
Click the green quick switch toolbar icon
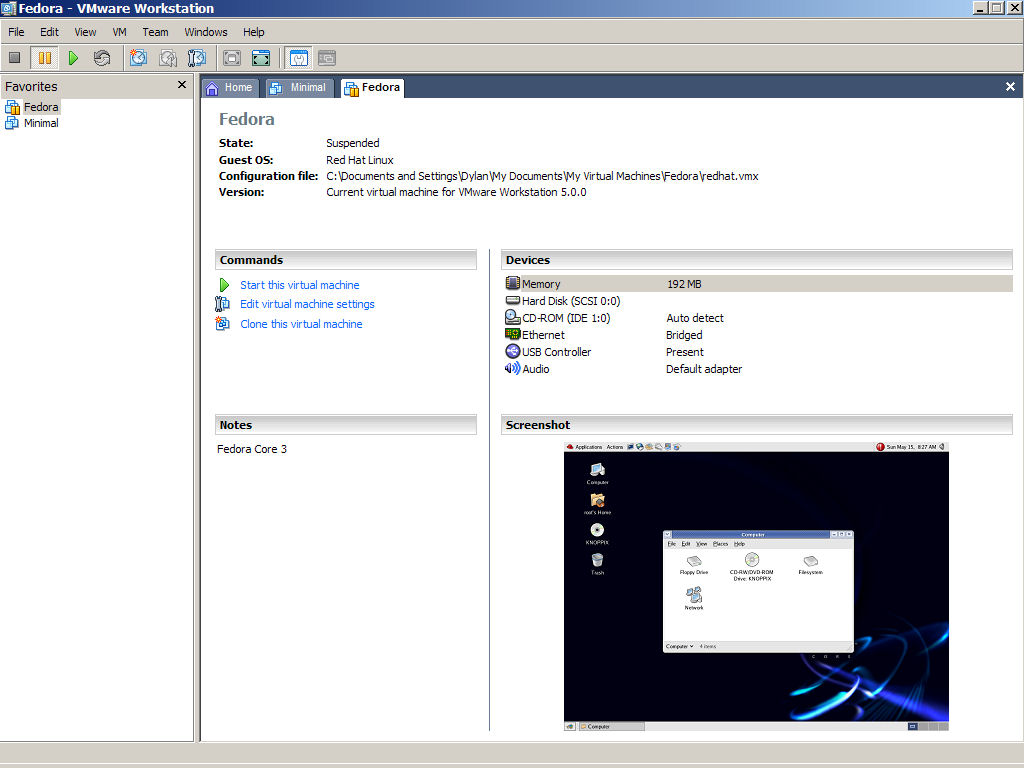pyautogui.click(x=261, y=58)
